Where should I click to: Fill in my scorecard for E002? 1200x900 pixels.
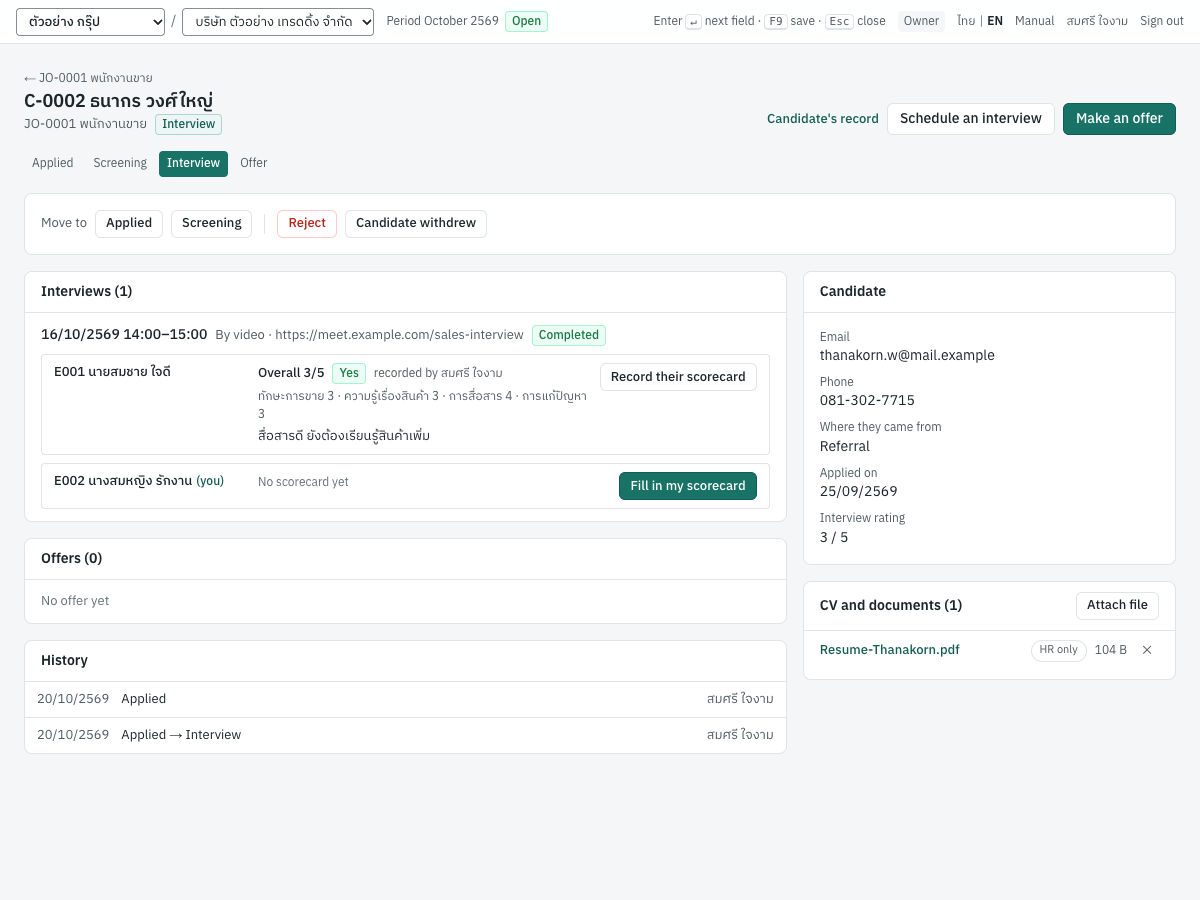click(688, 486)
